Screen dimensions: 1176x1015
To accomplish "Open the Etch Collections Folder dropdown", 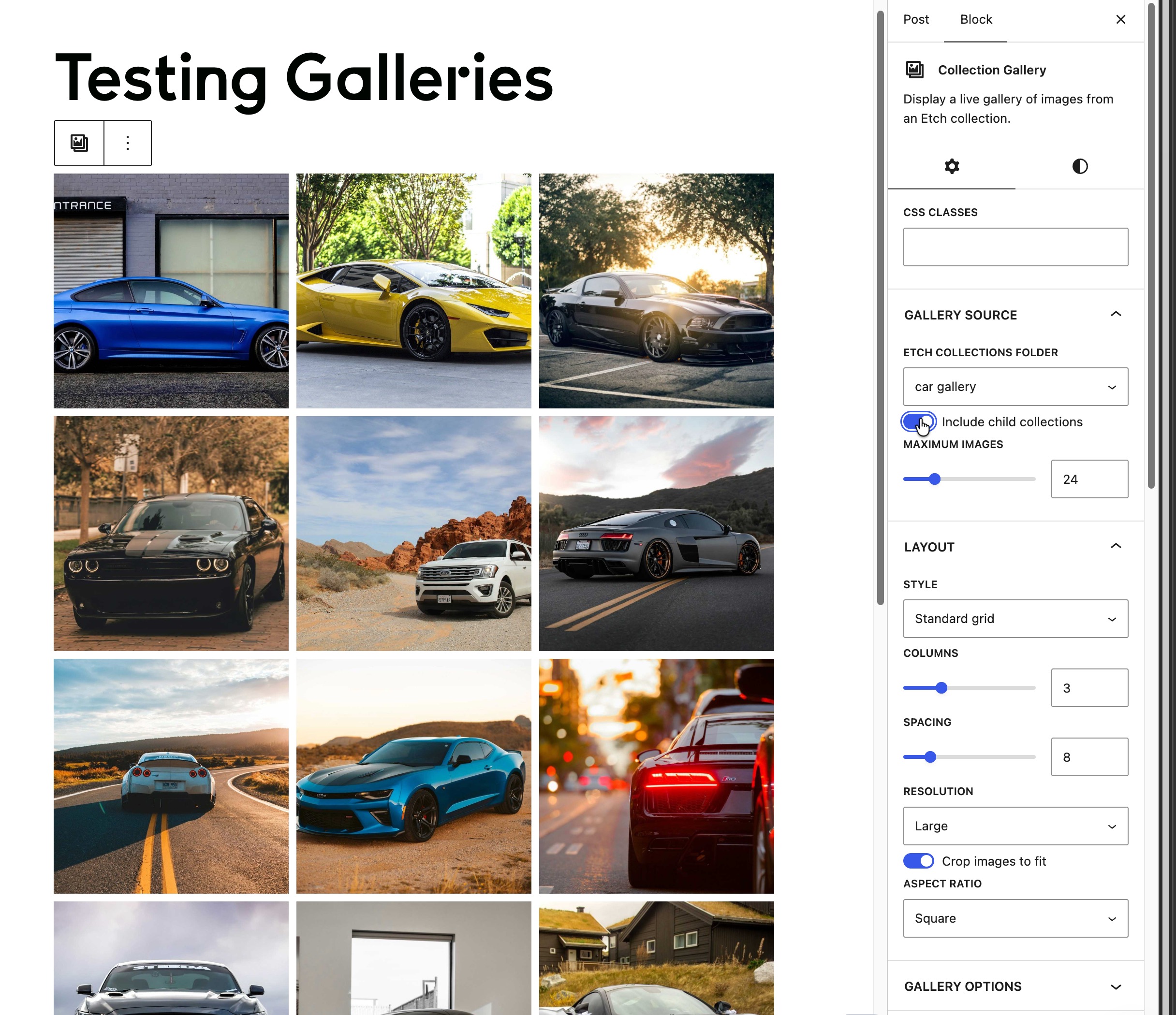I will coord(1015,387).
